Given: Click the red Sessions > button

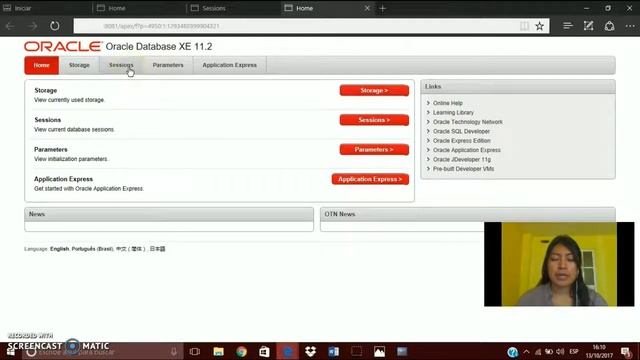Looking at the screenshot, I should point(374,120).
